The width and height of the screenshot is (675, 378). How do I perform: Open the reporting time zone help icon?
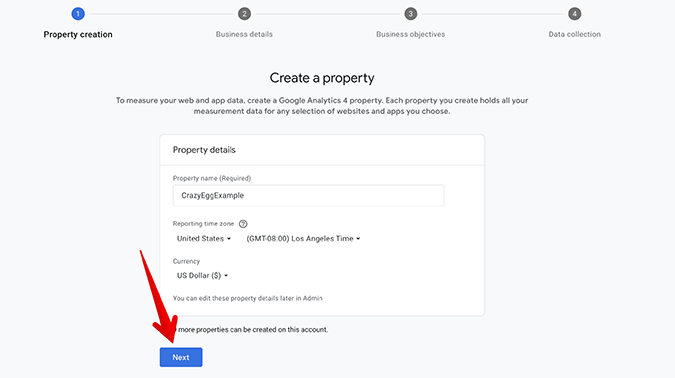[x=243, y=224]
